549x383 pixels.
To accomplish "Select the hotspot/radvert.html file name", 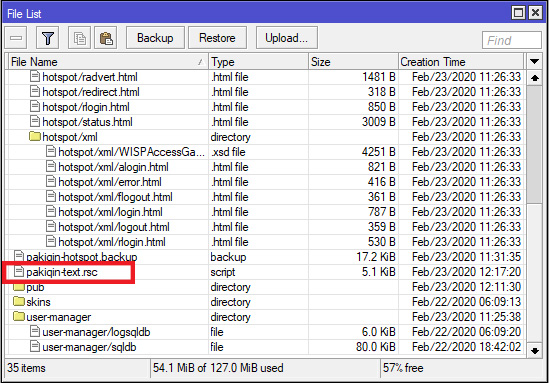I will tap(90, 77).
